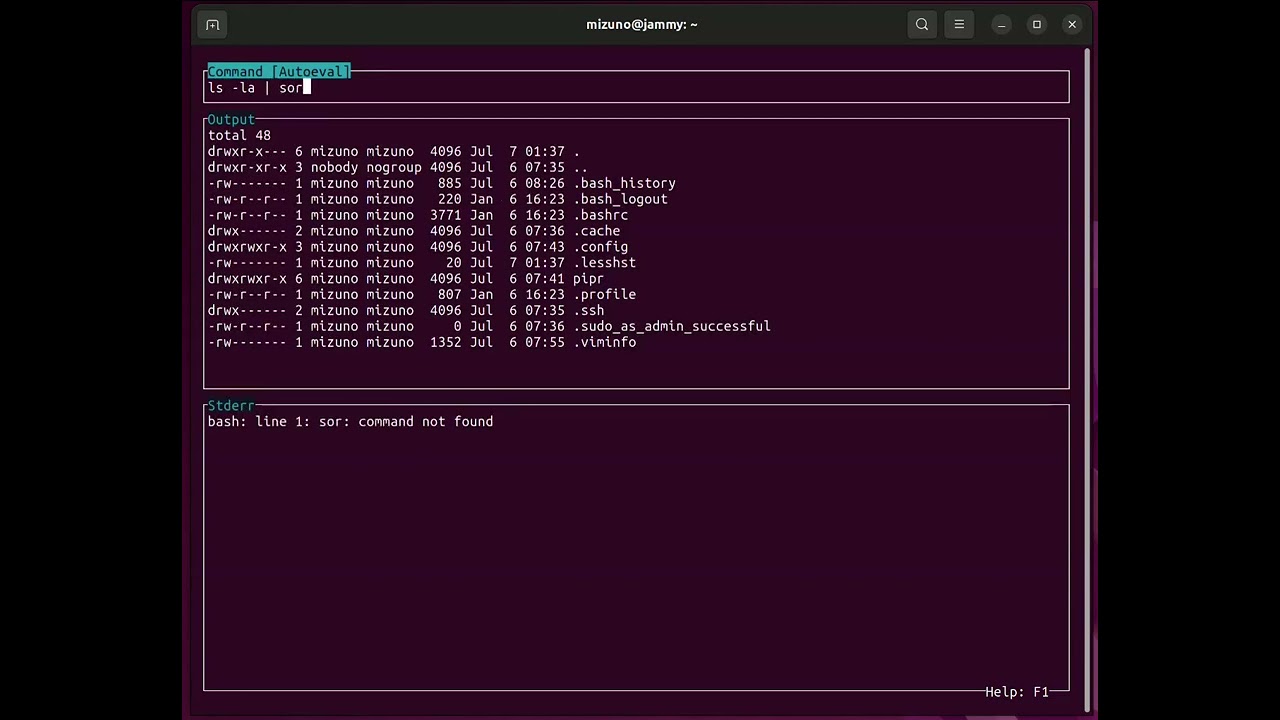Click the 'command not found' error message
This screenshot has height=720, width=1280.
pyautogui.click(x=426, y=422)
